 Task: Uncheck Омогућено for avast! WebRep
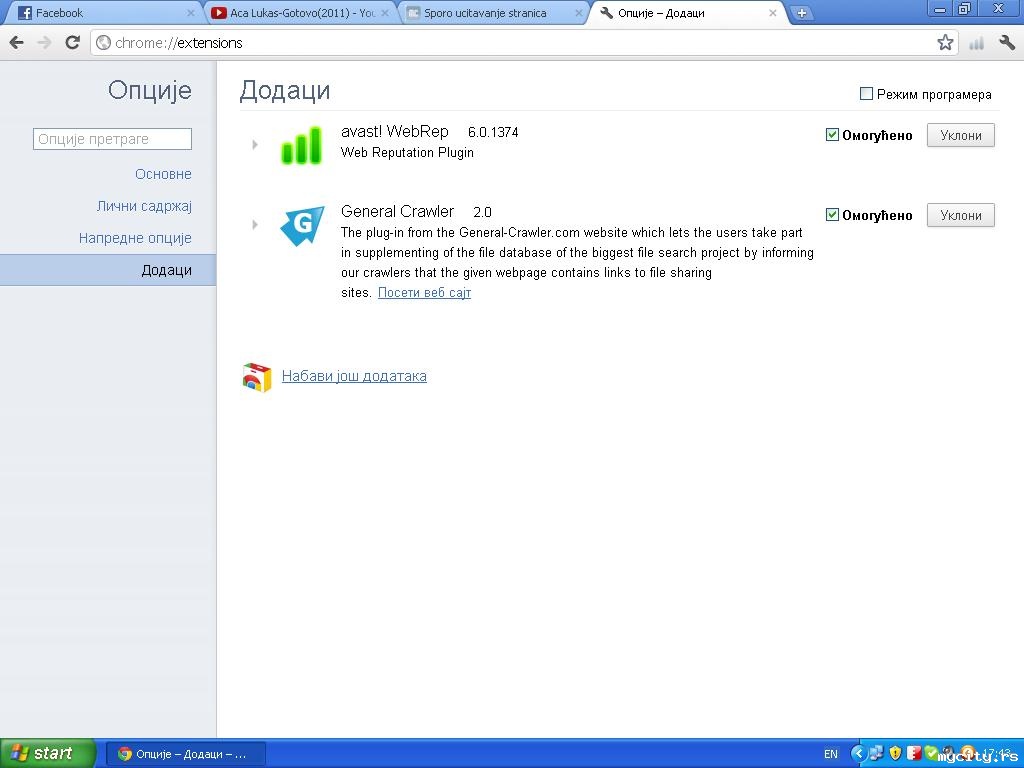tap(832, 135)
